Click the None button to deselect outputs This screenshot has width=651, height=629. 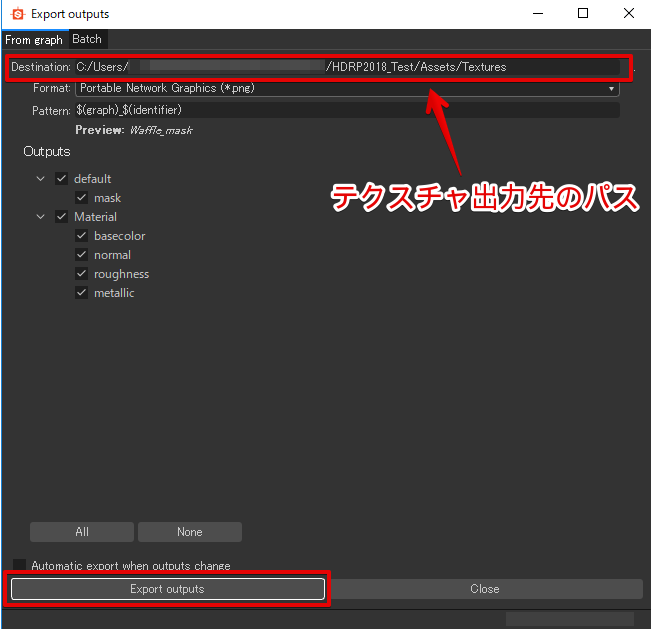(x=190, y=532)
